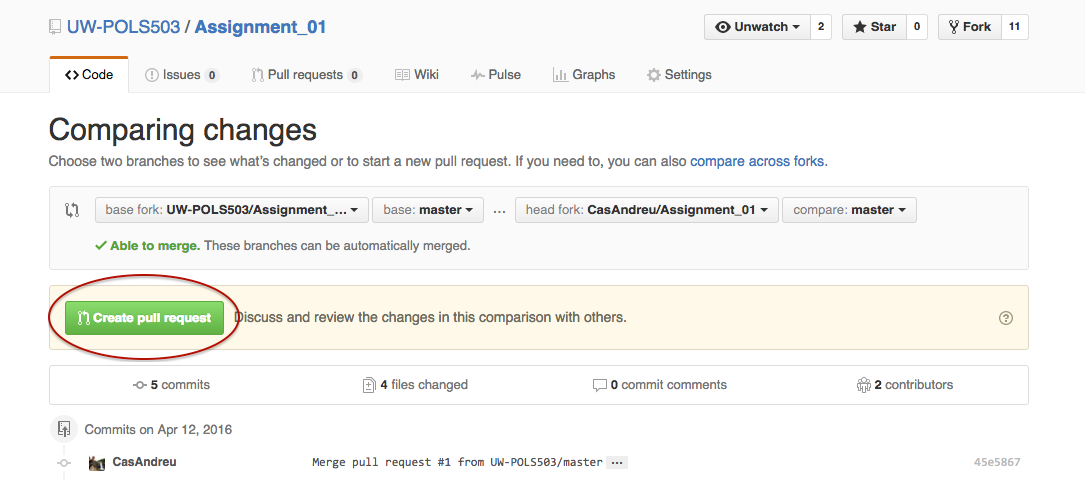Expand commit message ellipsis button

click(x=617, y=462)
